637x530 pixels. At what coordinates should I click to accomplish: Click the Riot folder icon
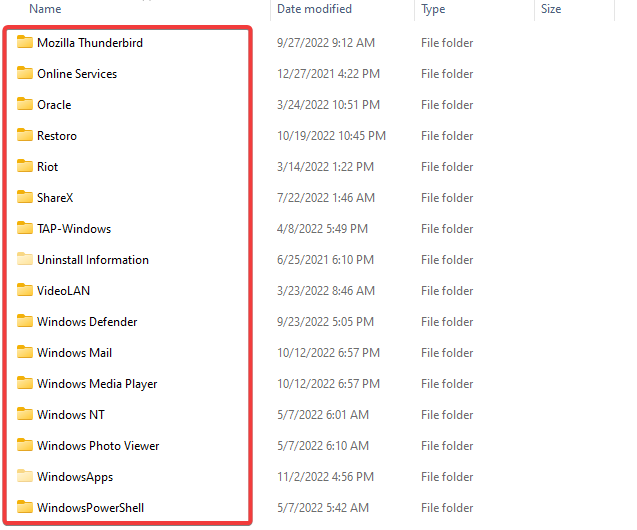coord(25,166)
